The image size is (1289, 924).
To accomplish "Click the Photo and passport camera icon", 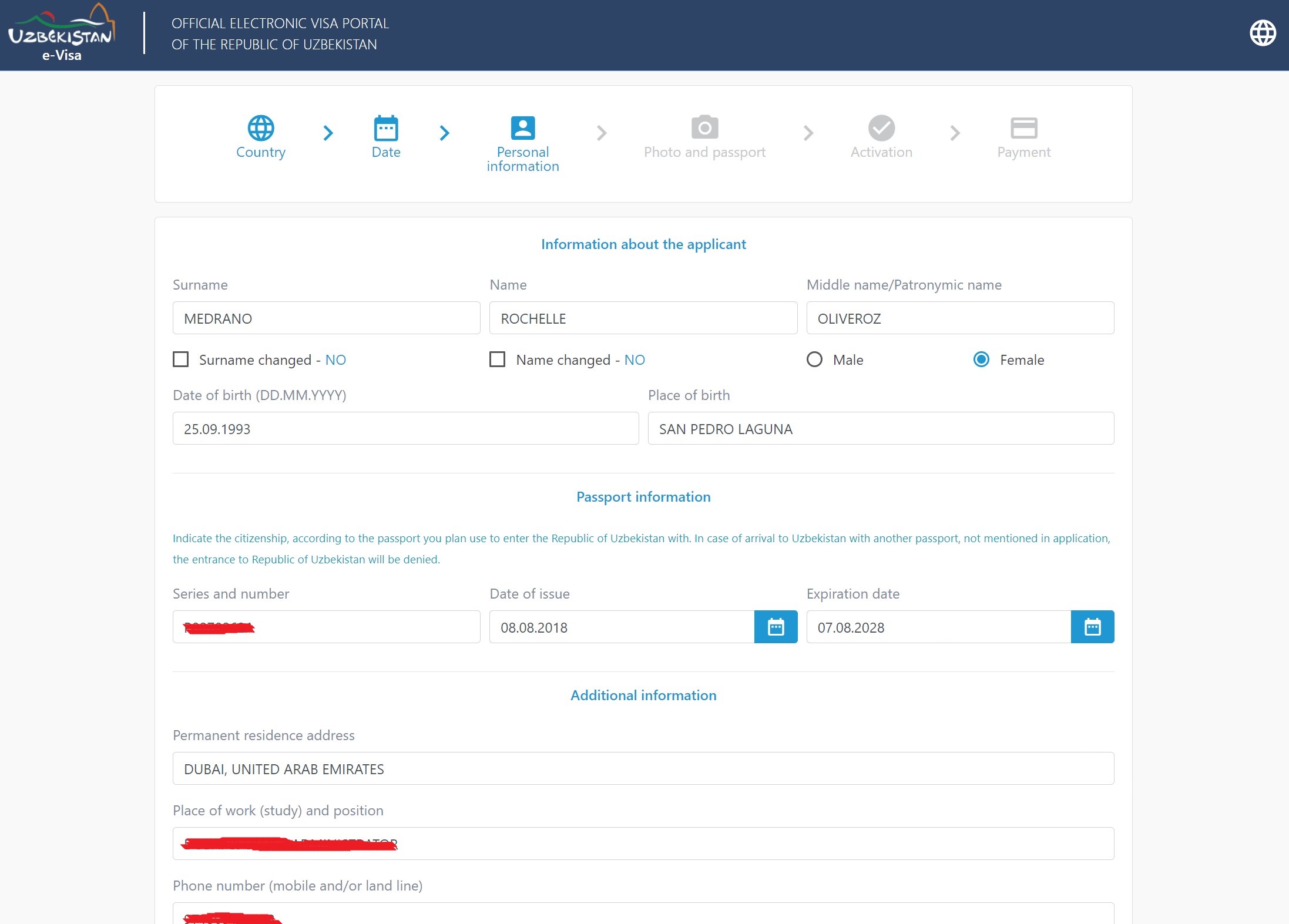I will pyautogui.click(x=704, y=127).
